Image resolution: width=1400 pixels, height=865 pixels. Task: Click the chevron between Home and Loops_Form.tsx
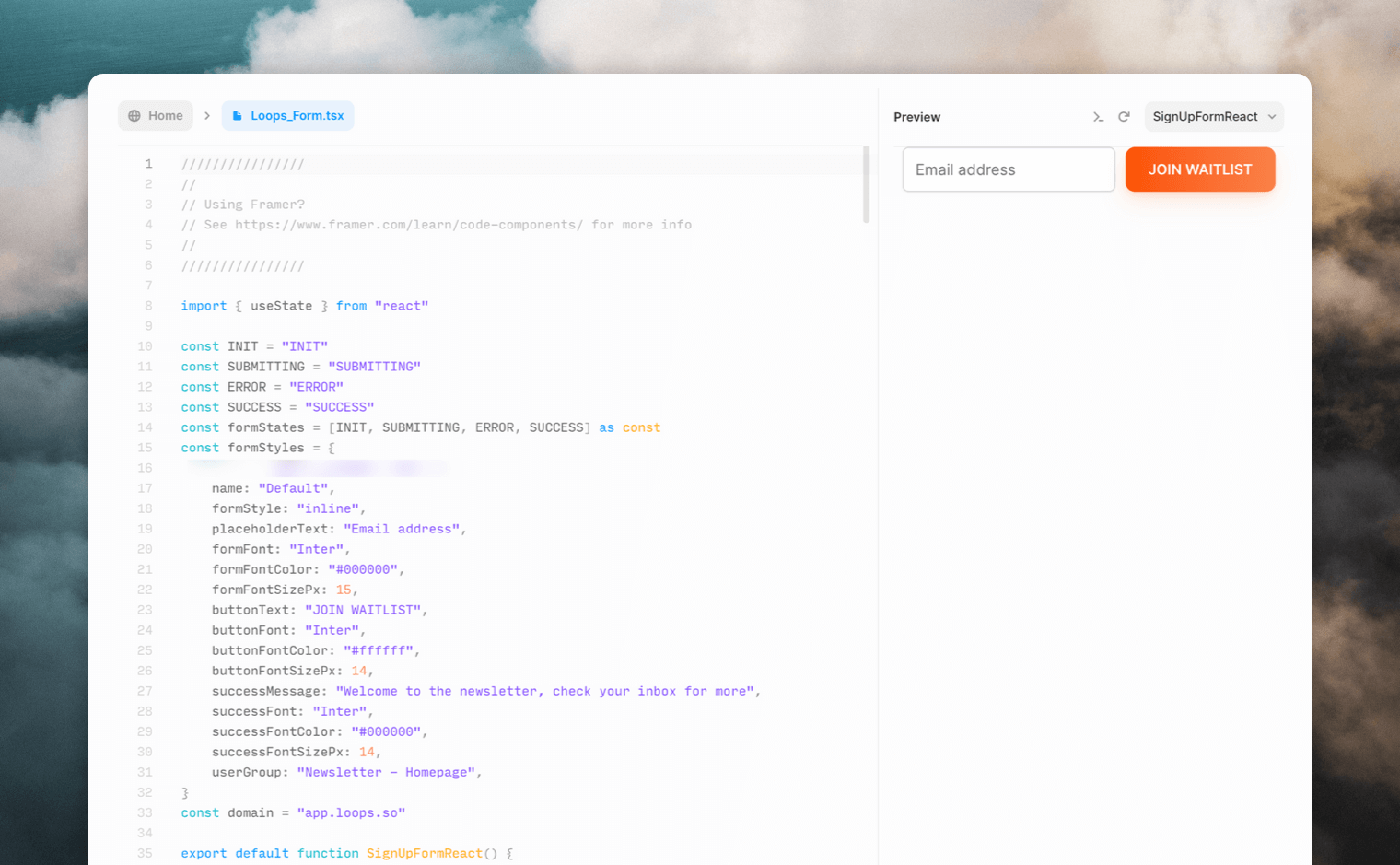[207, 115]
